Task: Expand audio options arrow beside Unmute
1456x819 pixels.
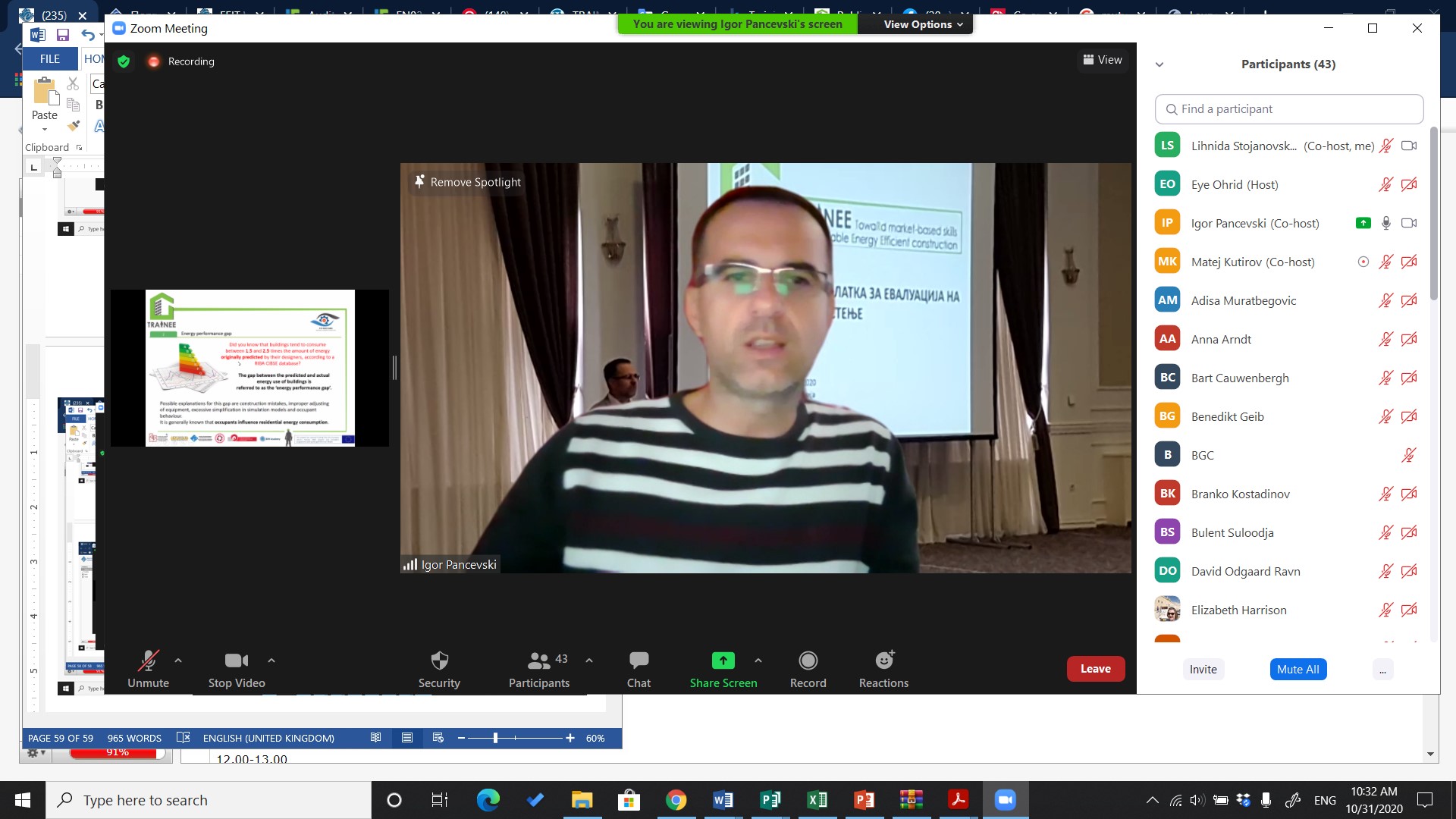Action: (x=178, y=661)
